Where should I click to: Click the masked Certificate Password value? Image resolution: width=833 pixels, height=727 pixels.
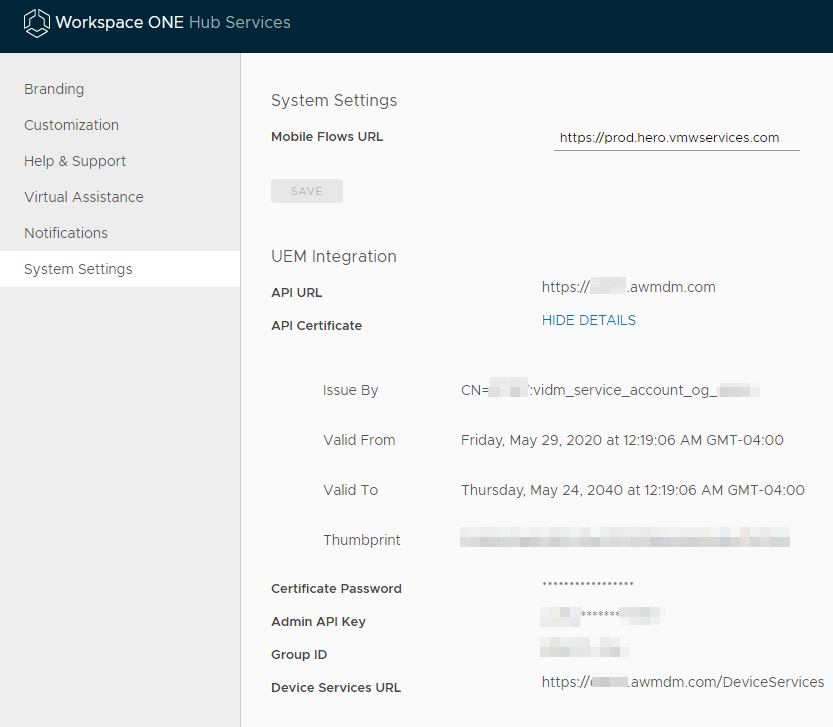[587, 584]
